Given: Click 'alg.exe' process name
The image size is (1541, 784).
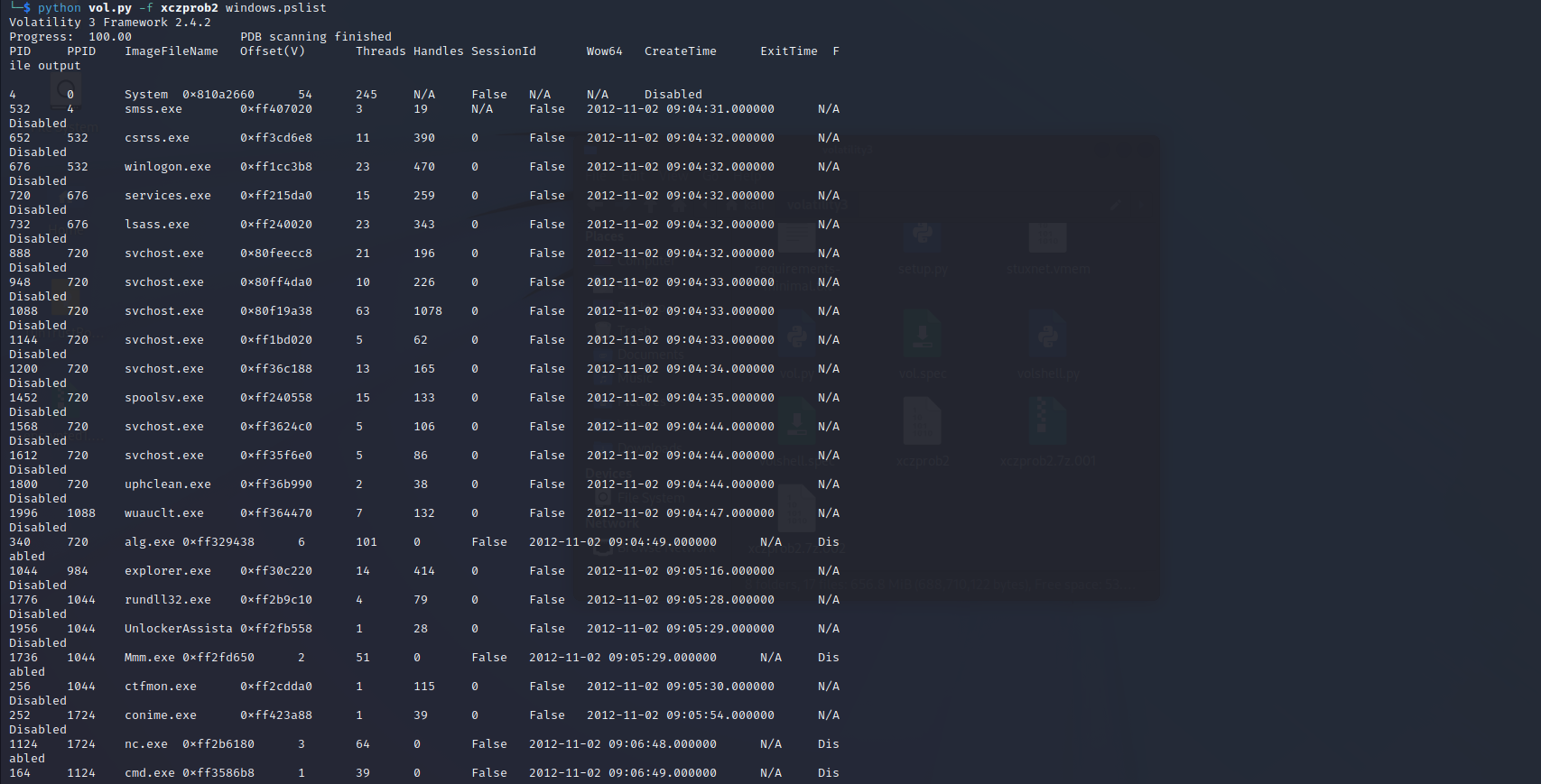Looking at the screenshot, I should [150, 542].
